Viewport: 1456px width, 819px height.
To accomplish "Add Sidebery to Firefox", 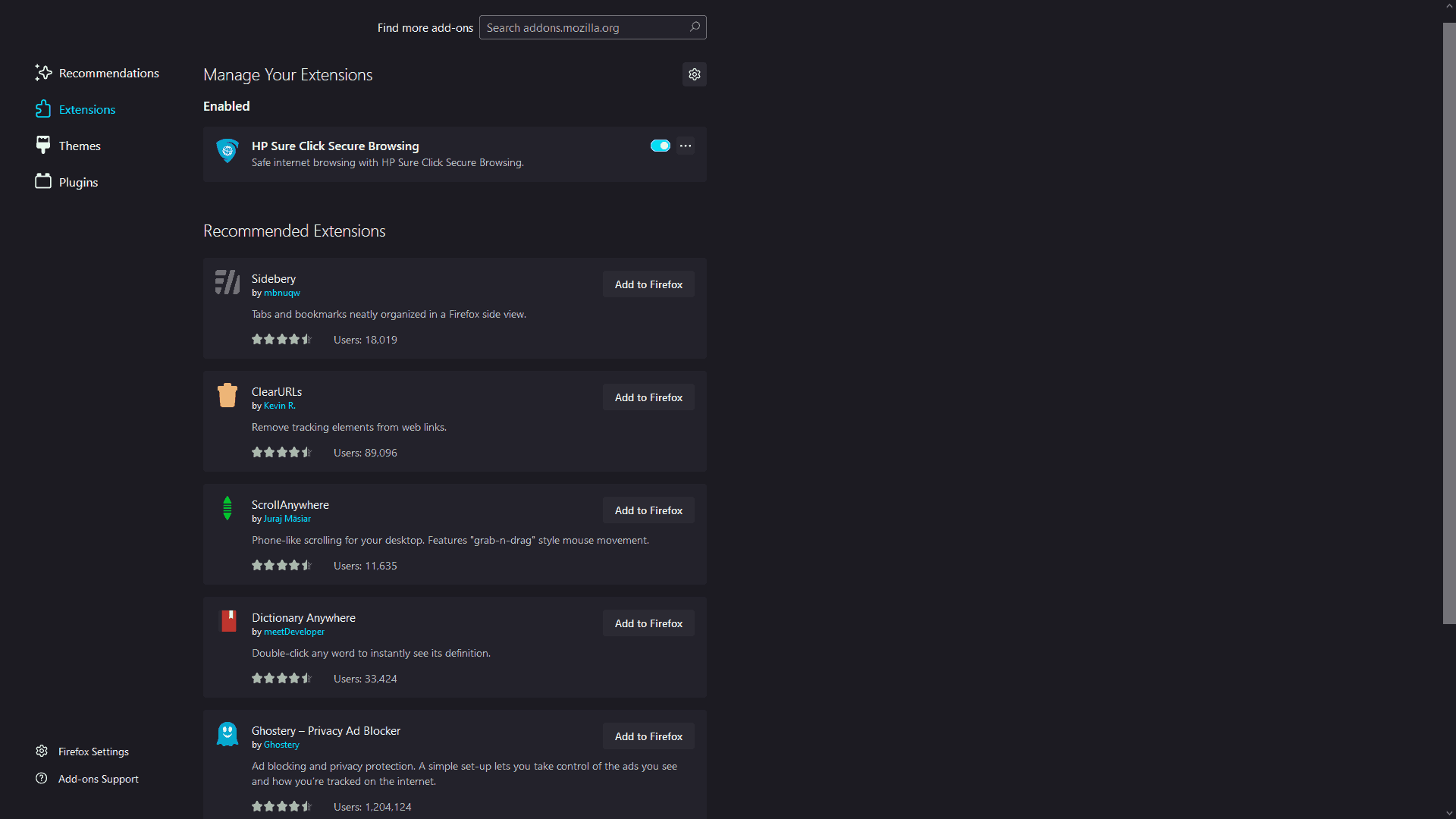I will click(648, 284).
